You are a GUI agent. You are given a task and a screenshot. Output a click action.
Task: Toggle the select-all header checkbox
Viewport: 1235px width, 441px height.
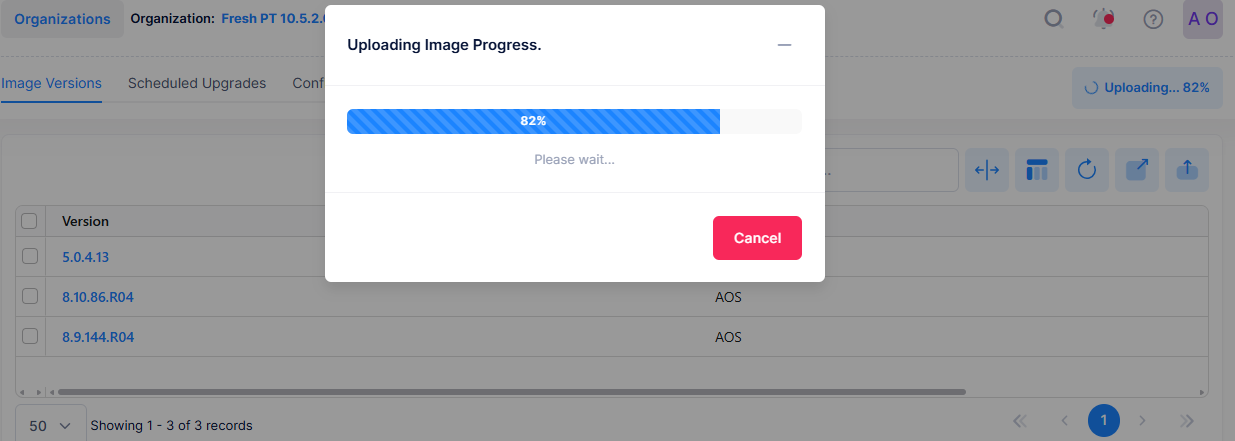(30, 221)
